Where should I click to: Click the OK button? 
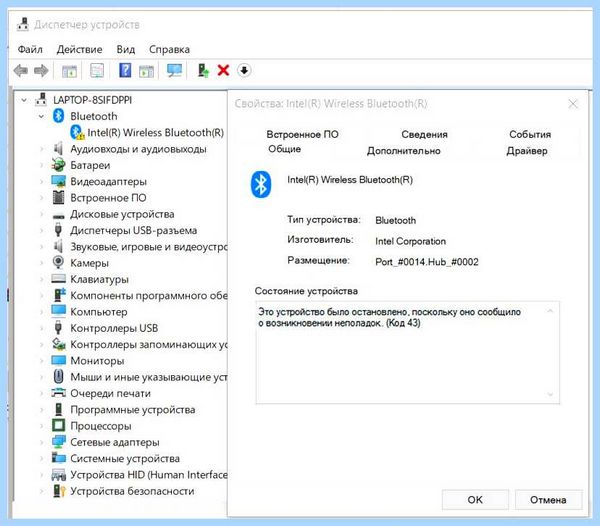tap(475, 499)
